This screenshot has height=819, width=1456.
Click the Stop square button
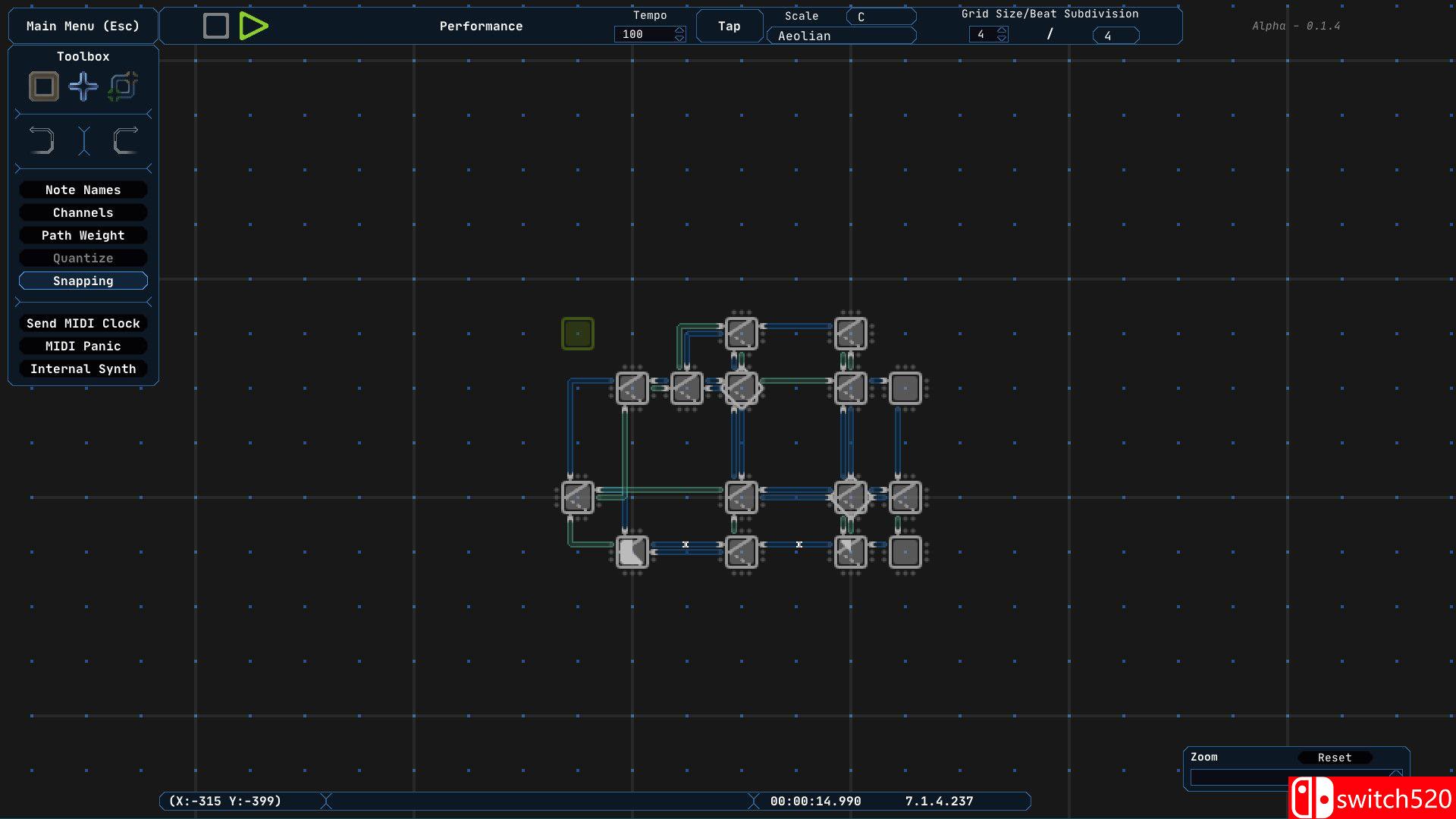click(216, 26)
